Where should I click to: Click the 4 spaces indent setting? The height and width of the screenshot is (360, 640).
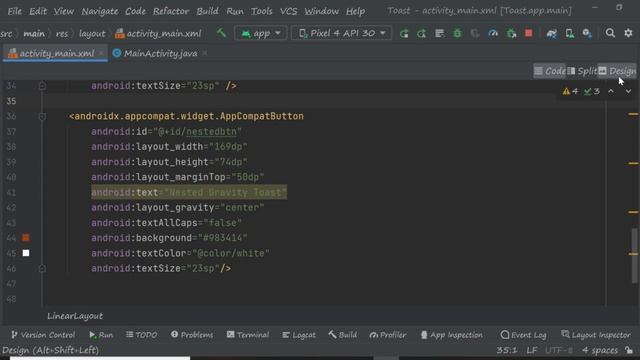click(600, 350)
